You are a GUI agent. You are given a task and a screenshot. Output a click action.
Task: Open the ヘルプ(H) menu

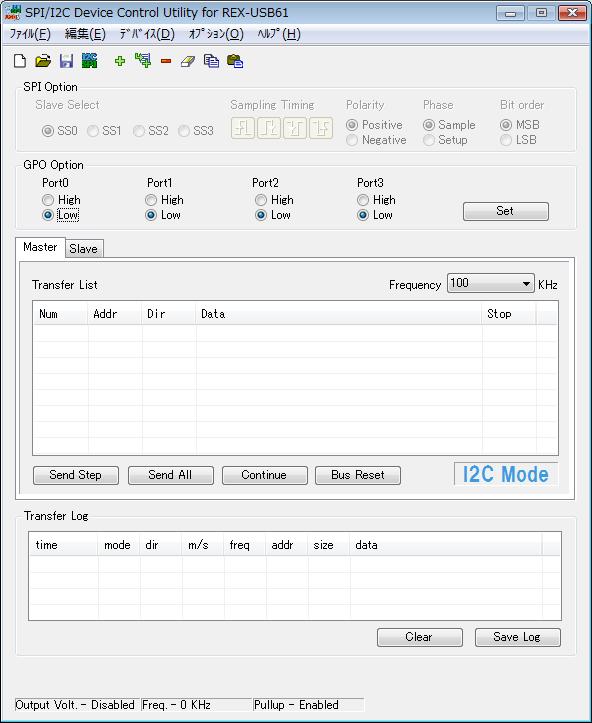click(x=279, y=34)
